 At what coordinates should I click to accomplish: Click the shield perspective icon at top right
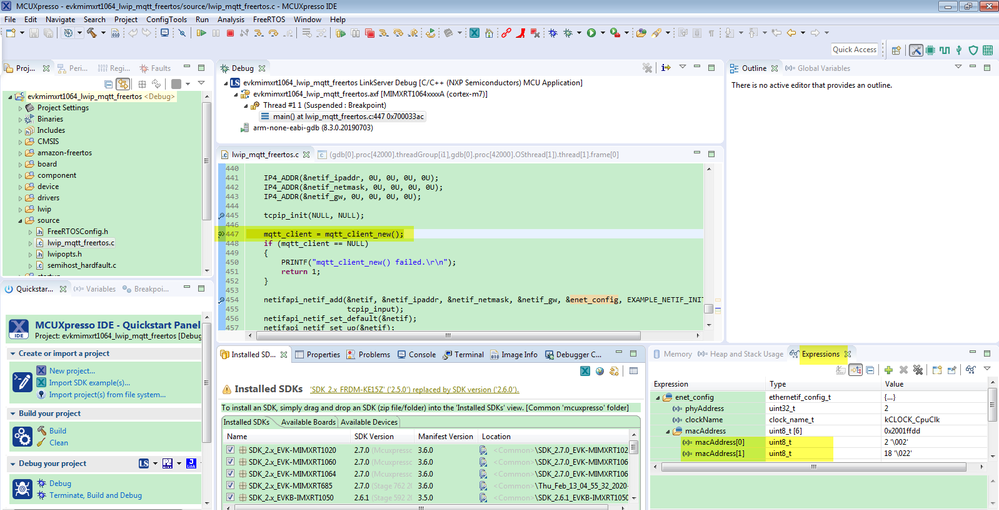[973, 50]
